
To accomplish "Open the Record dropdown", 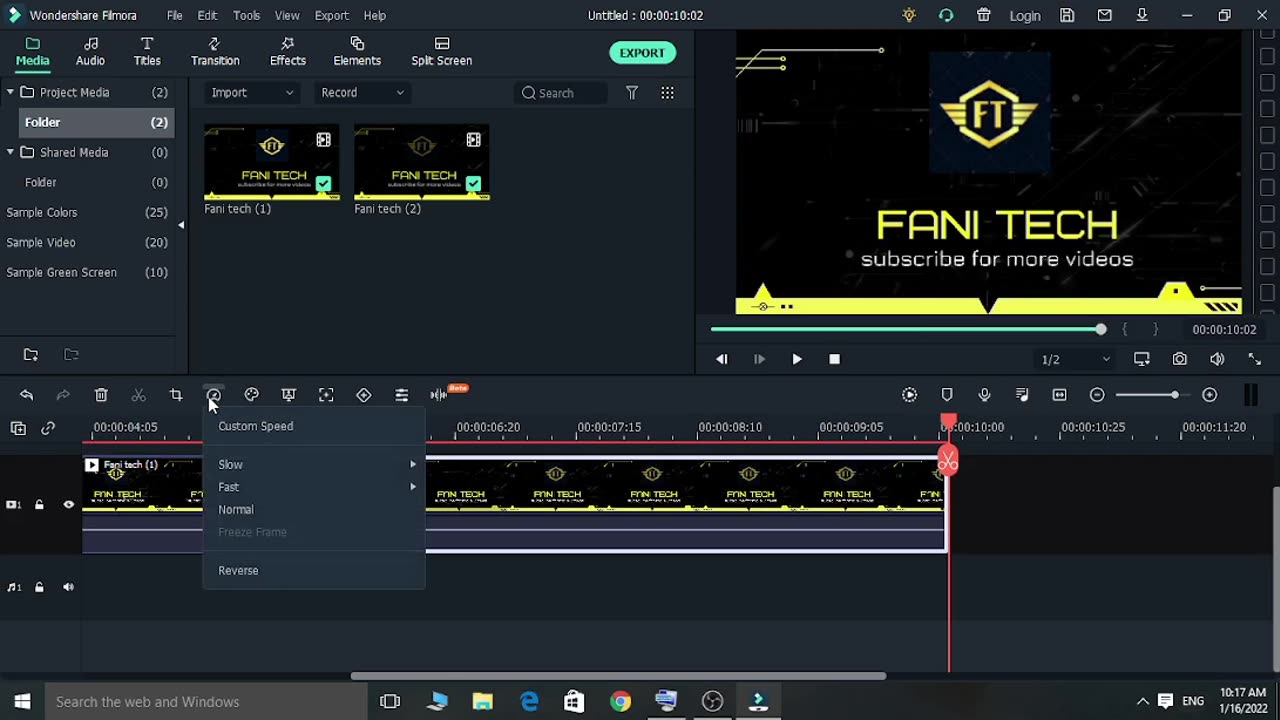I will 362,93.
